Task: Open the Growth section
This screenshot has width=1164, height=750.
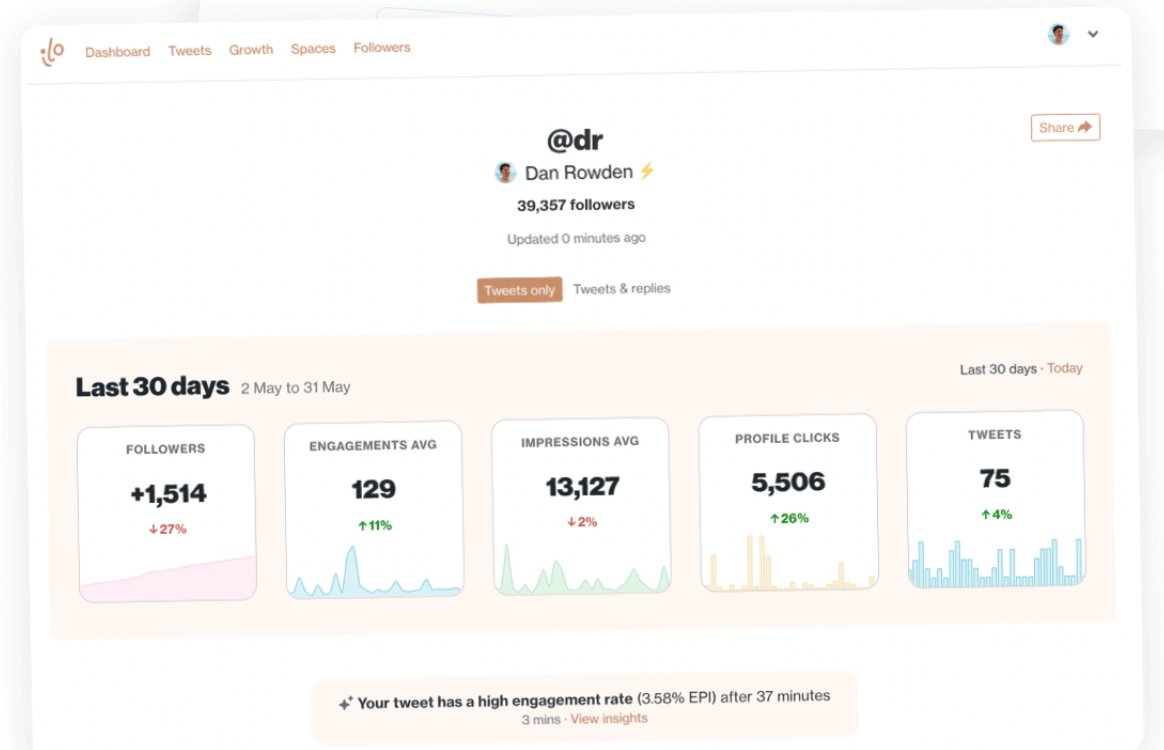Action: pos(251,50)
